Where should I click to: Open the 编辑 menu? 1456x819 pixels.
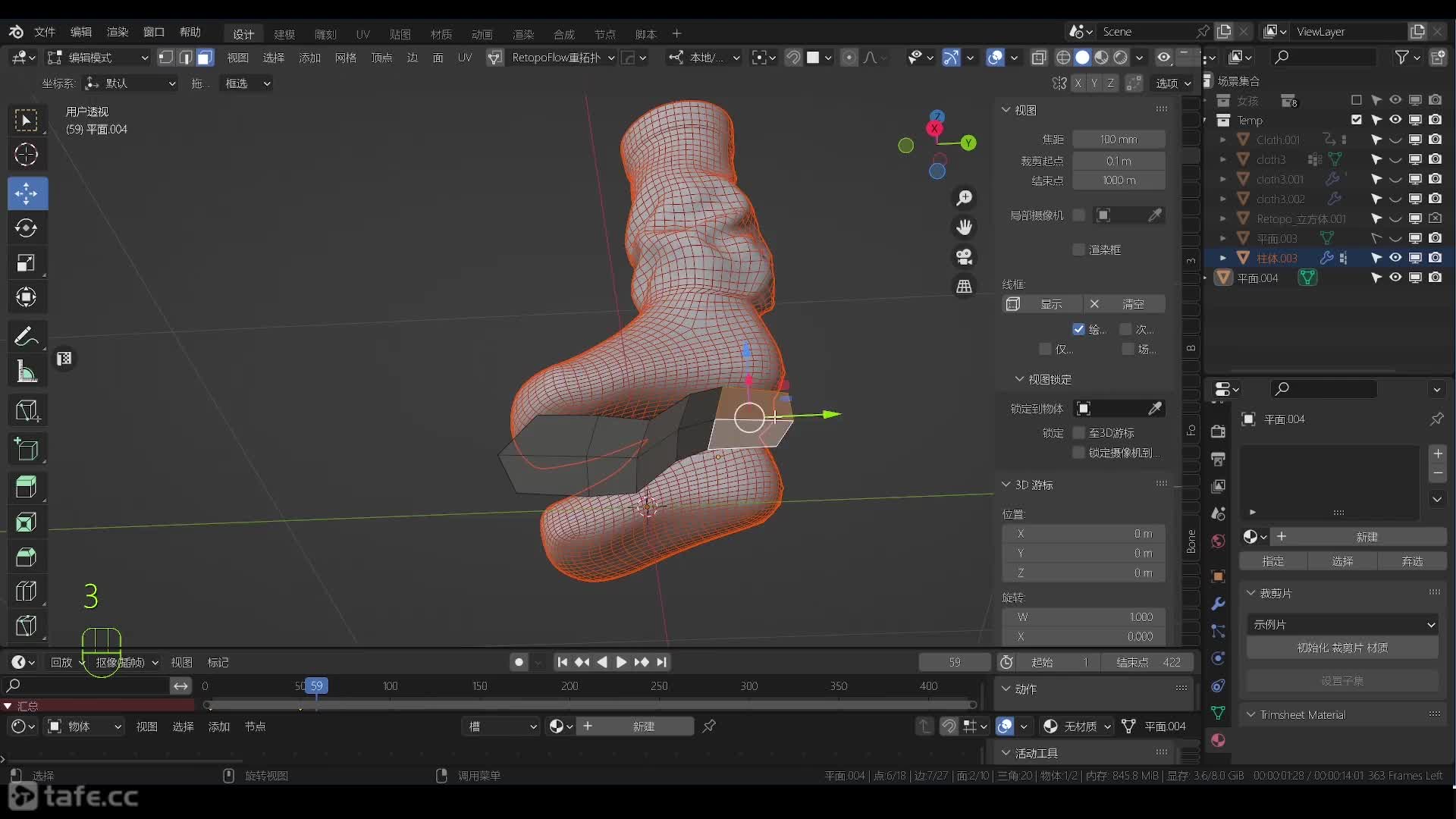coord(81,32)
